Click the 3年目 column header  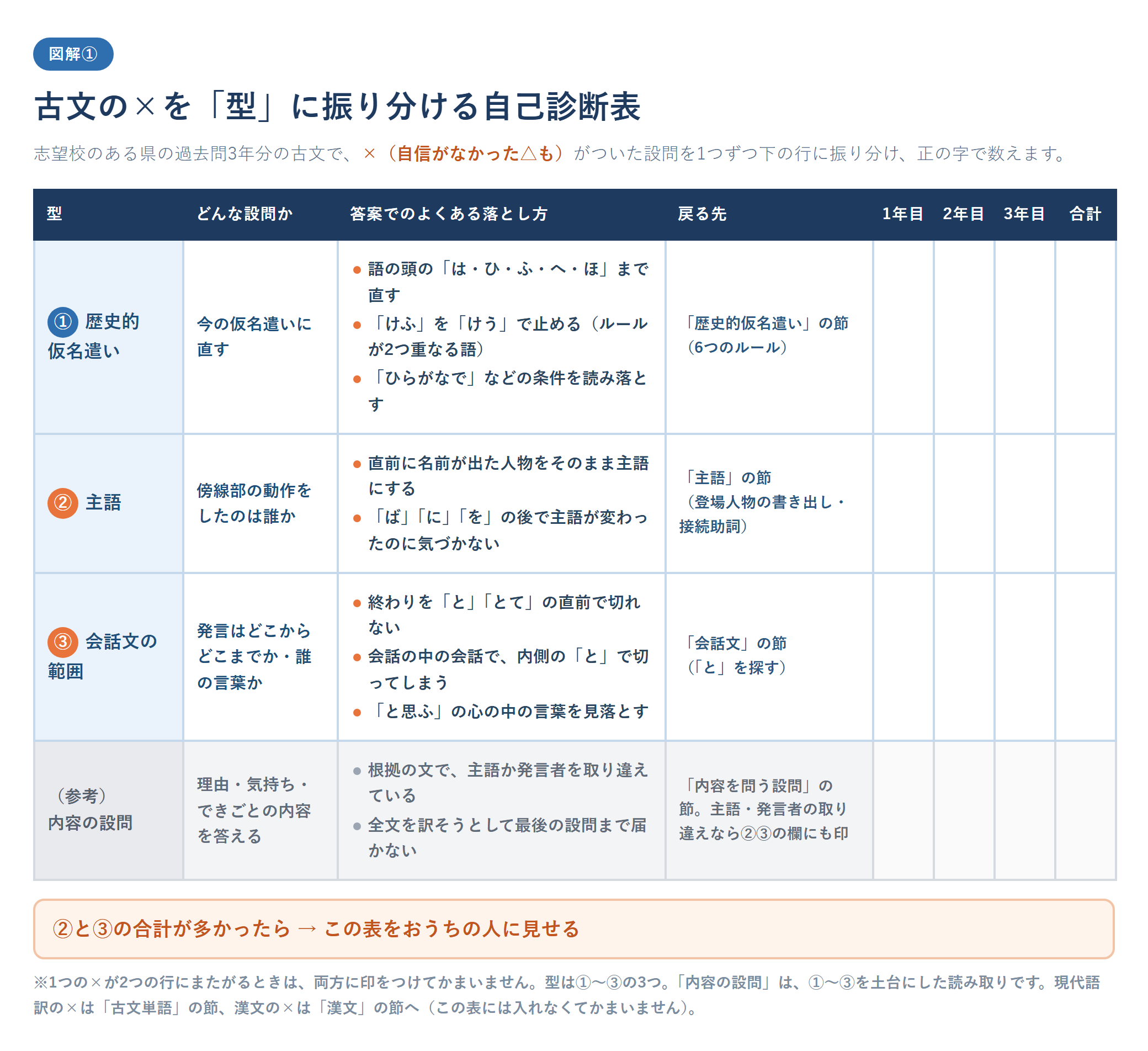coord(1024,214)
